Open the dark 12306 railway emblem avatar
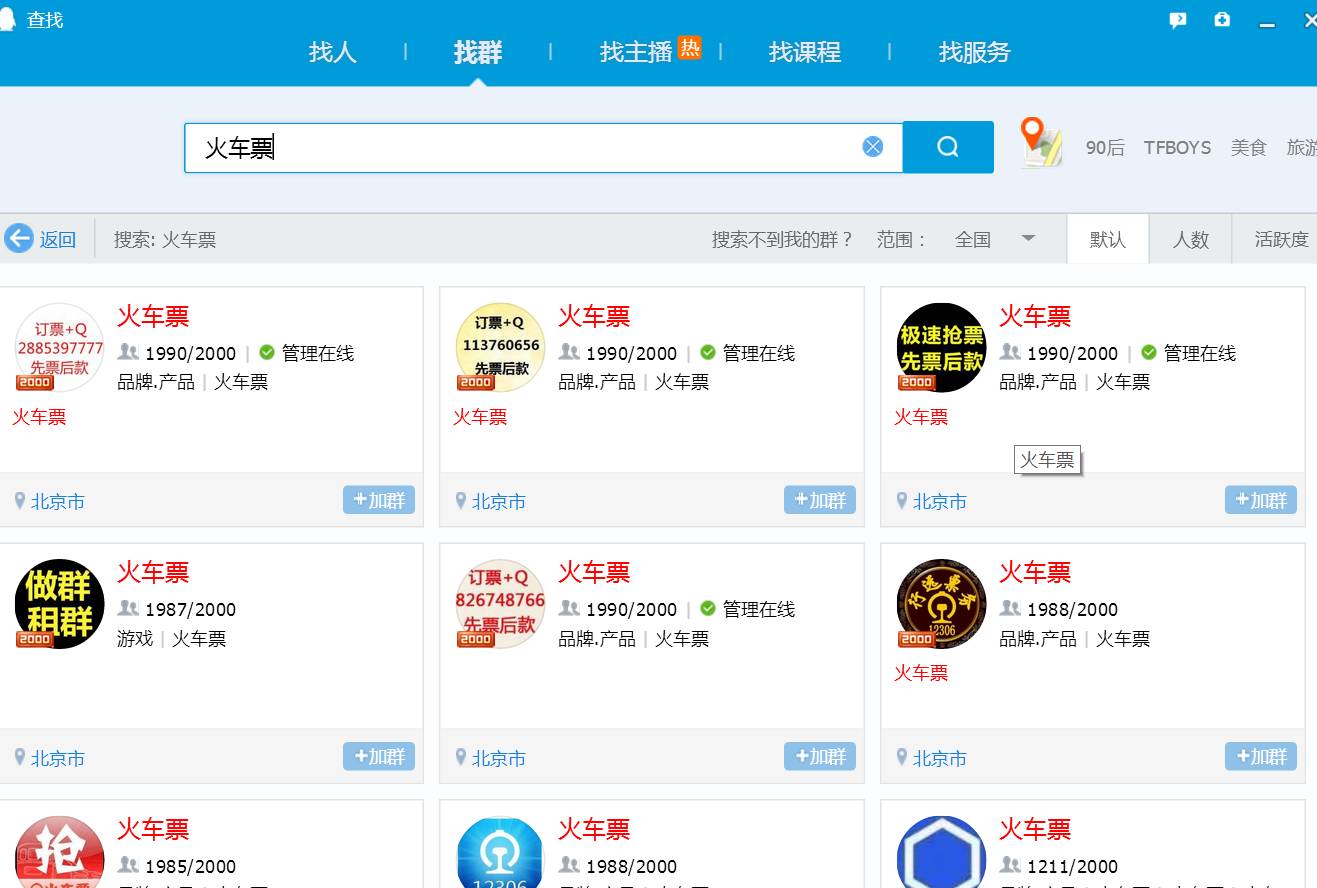Image resolution: width=1317 pixels, height=888 pixels. [x=942, y=603]
